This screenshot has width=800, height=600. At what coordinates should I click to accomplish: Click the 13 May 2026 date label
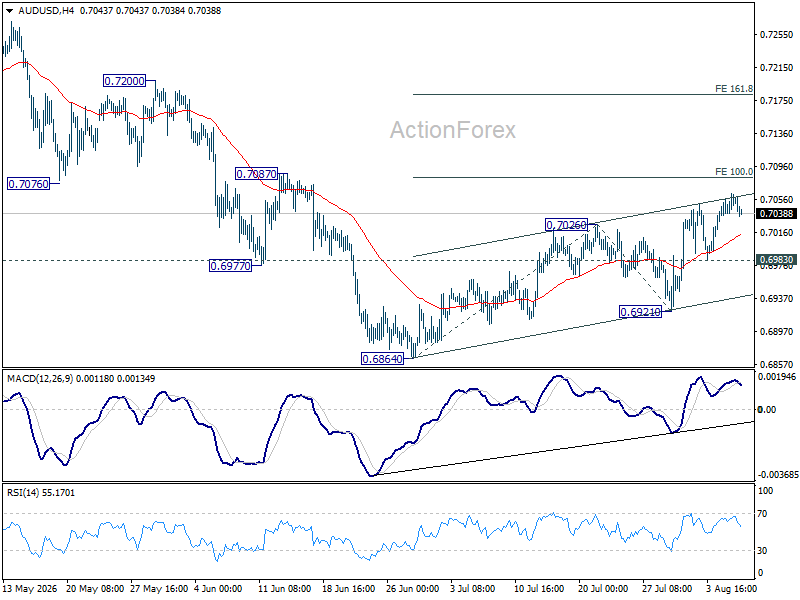click(x=30, y=589)
